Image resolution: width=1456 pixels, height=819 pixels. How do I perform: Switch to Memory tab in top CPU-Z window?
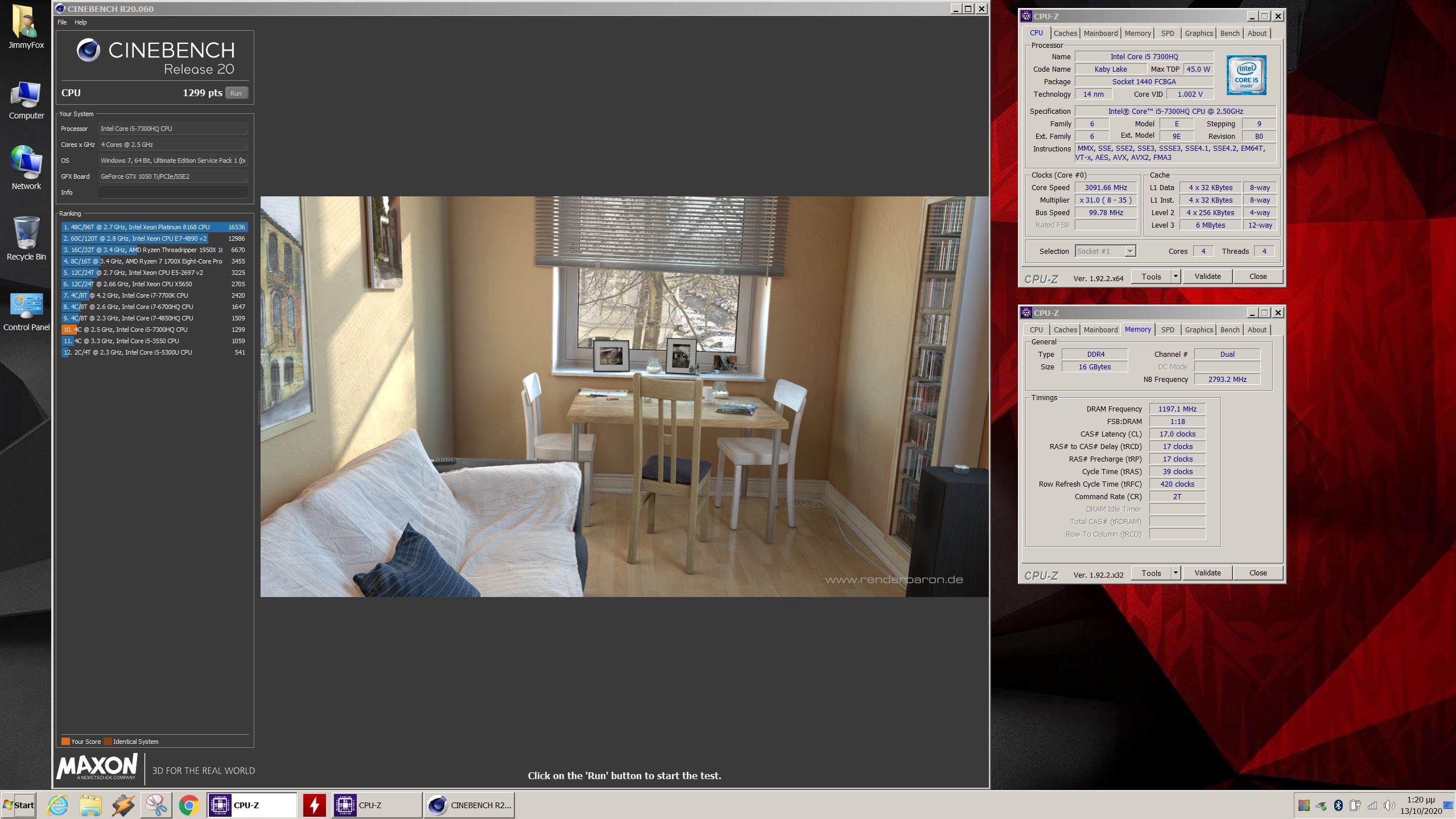tap(1137, 33)
